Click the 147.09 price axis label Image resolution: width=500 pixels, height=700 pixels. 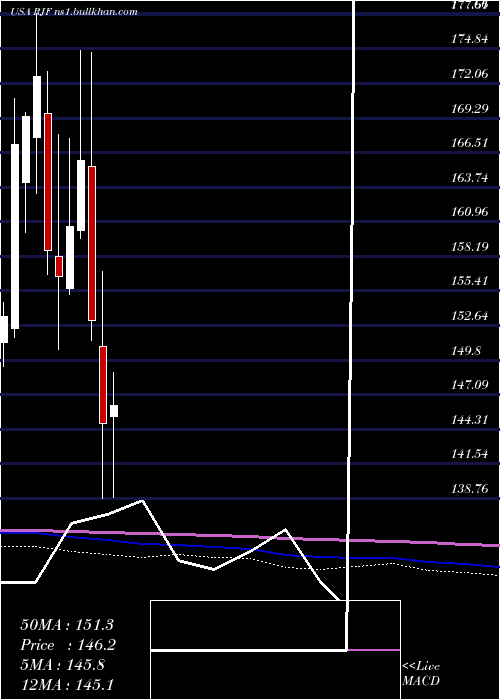(x=470, y=385)
